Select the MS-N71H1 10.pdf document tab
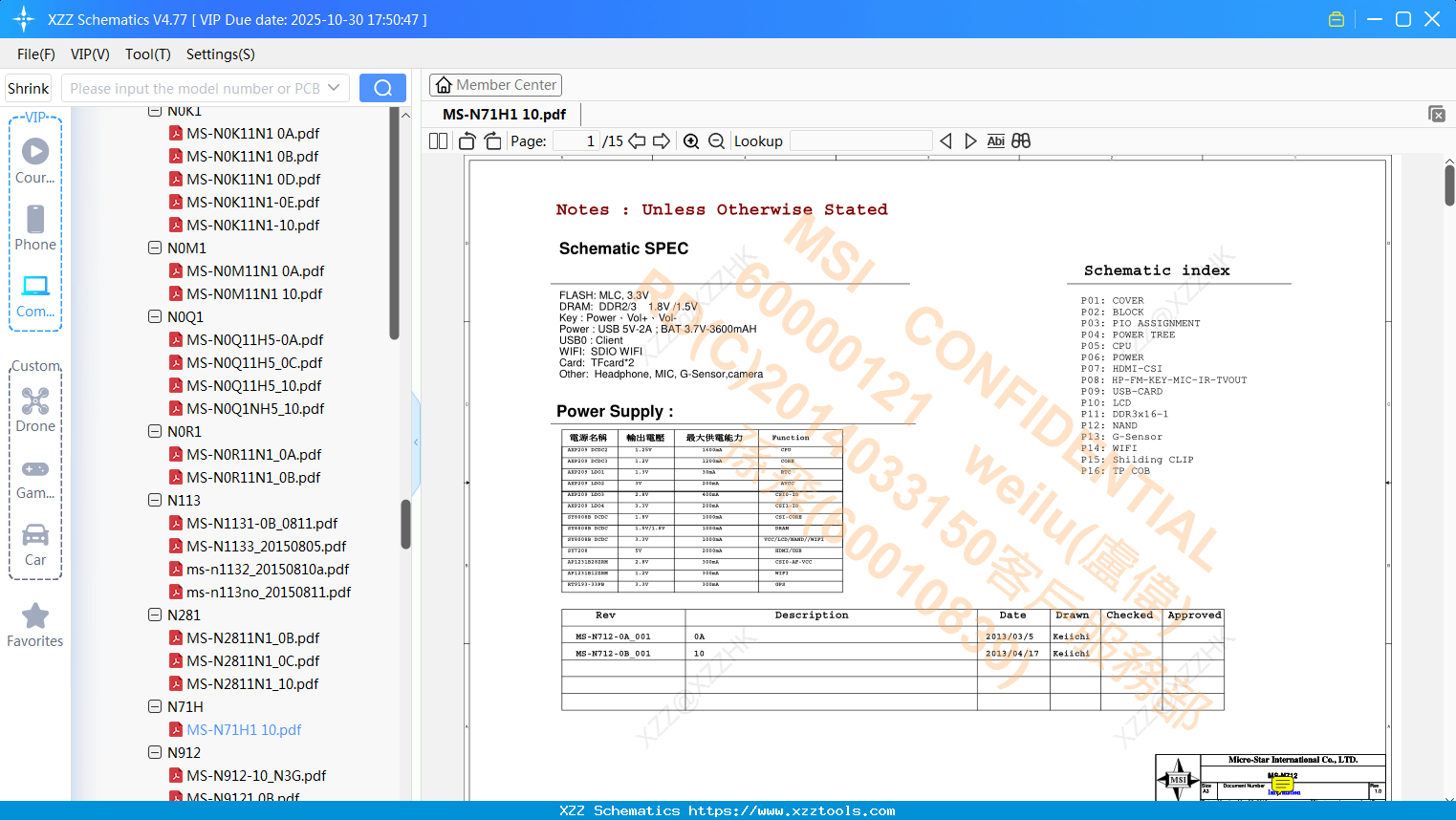Image resolution: width=1456 pixels, height=820 pixels. pyautogui.click(x=504, y=114)
